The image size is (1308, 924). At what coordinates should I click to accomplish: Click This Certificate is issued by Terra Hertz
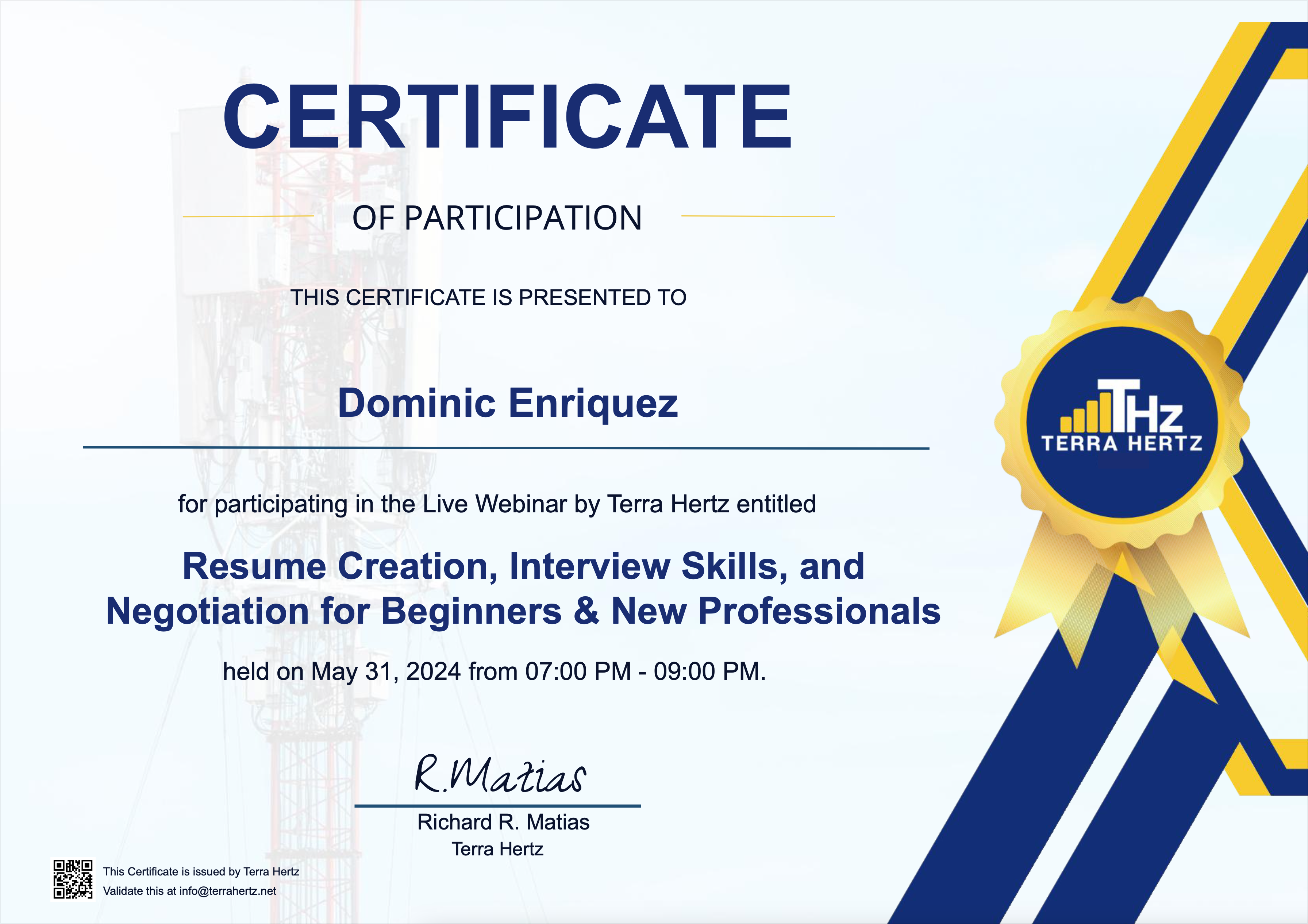[x=201, y=871]
